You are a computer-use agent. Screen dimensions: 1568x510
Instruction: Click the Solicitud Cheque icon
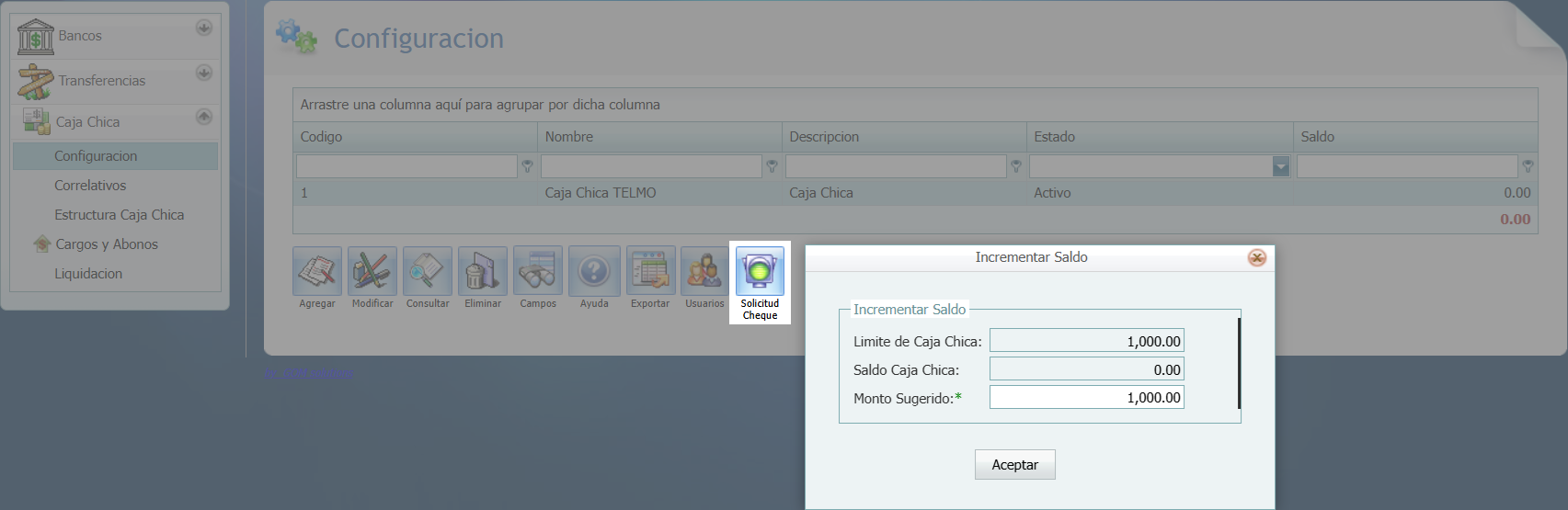[760, 272]
